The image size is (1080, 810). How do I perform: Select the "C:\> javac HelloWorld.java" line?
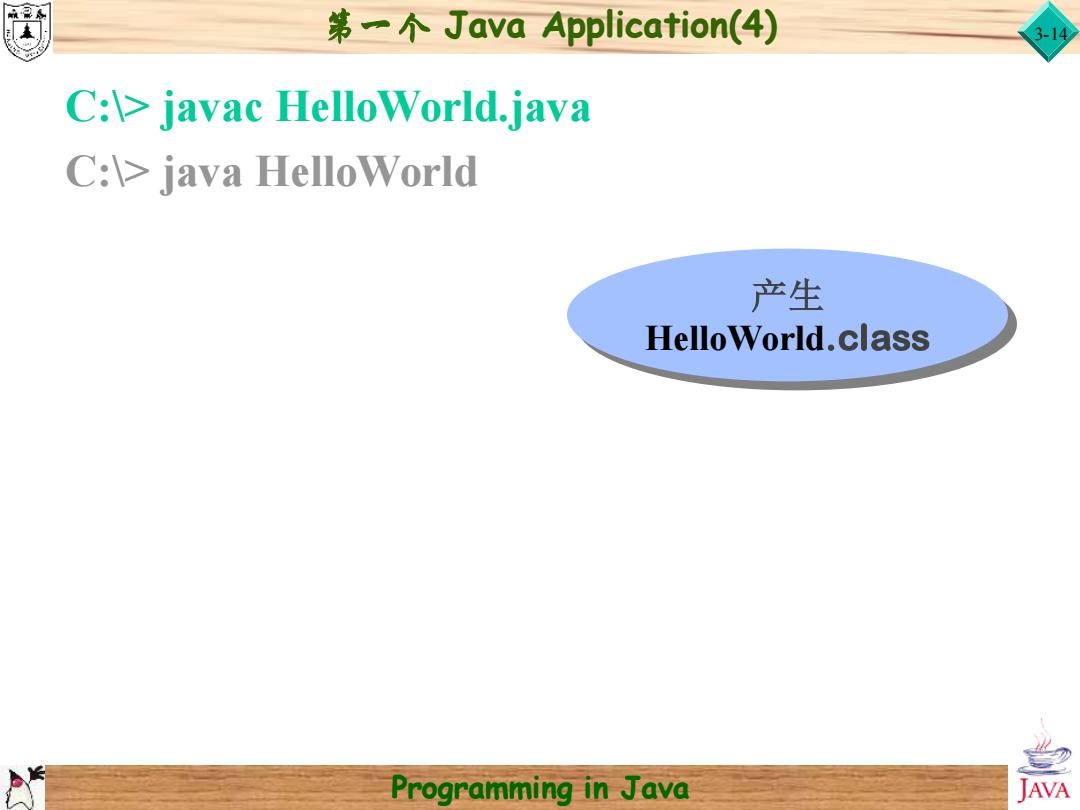coord(328,108)
